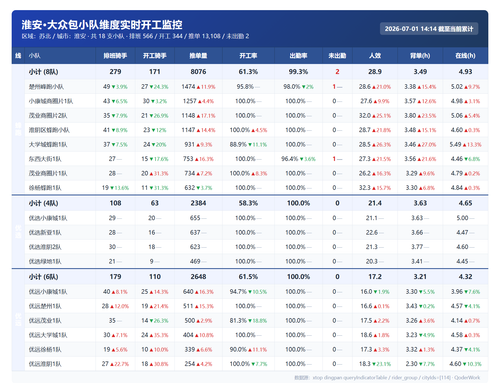
Task: Select the 优选淮阴2队 team name
Action: click(x=45, y=247)
